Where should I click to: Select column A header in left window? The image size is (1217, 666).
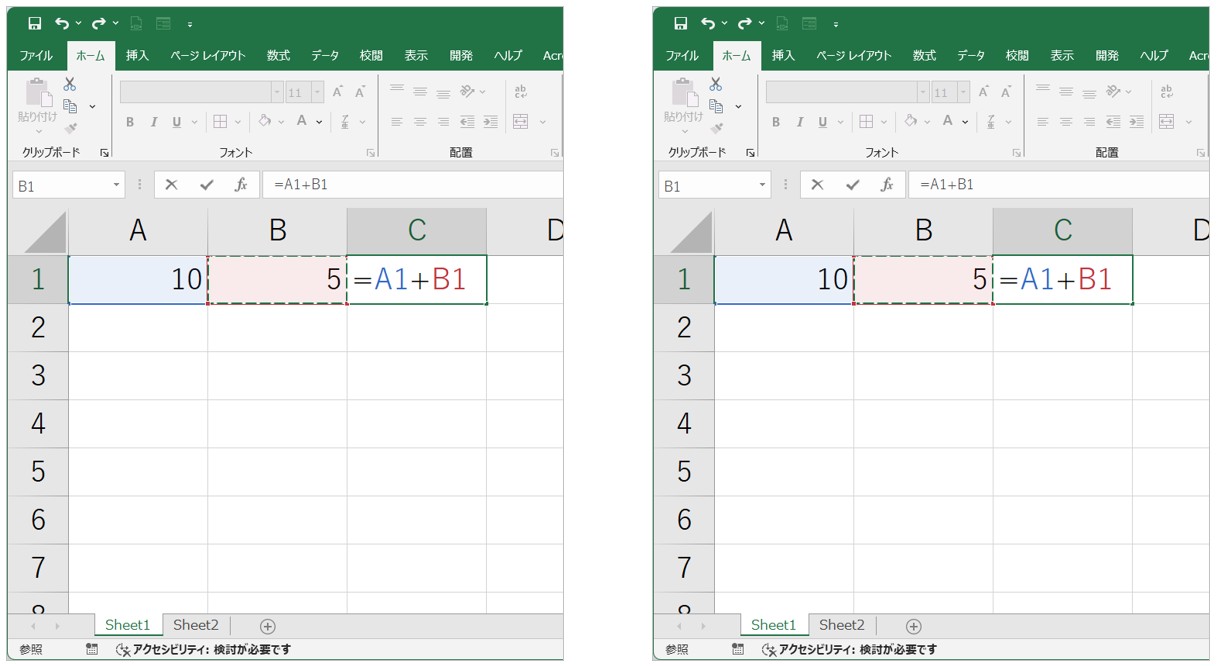pyautogui.click(x=138, y=231)
